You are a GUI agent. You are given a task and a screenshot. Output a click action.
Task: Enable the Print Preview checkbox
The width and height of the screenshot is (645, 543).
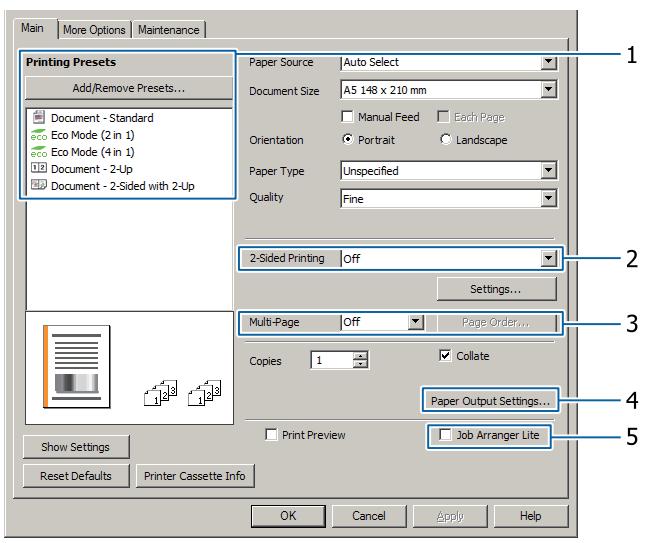point(271,434)
